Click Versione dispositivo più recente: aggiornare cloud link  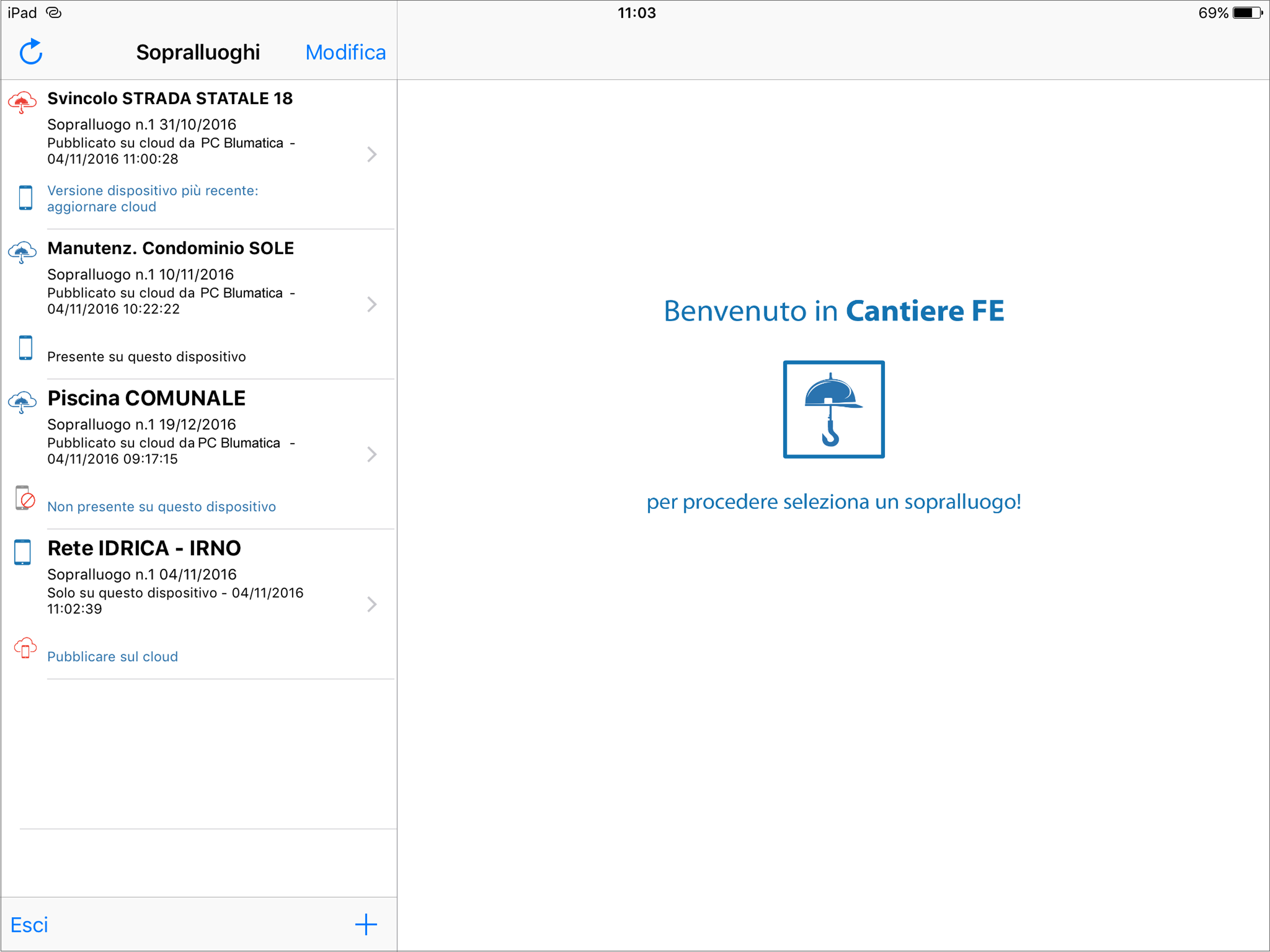(x=152, y=198)
